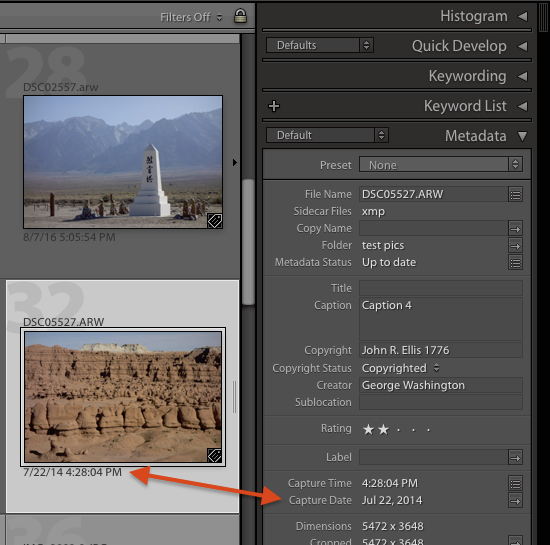Screen dimensions: 550x545
Task: Click the arrow icon beside Copy Name
Action: pyautogui.click(x=515, y=229)
